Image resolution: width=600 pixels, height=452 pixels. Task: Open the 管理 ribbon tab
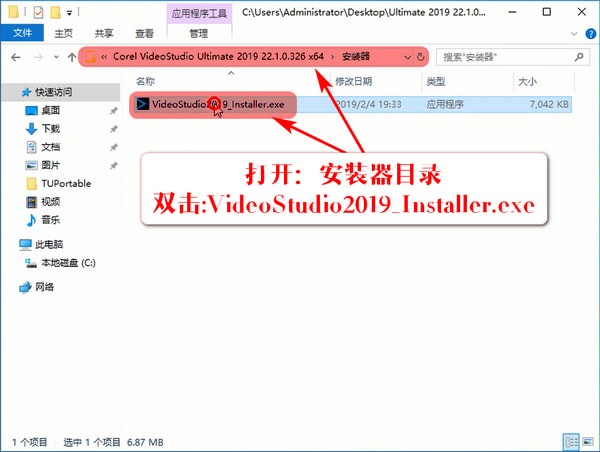(199, 33)
